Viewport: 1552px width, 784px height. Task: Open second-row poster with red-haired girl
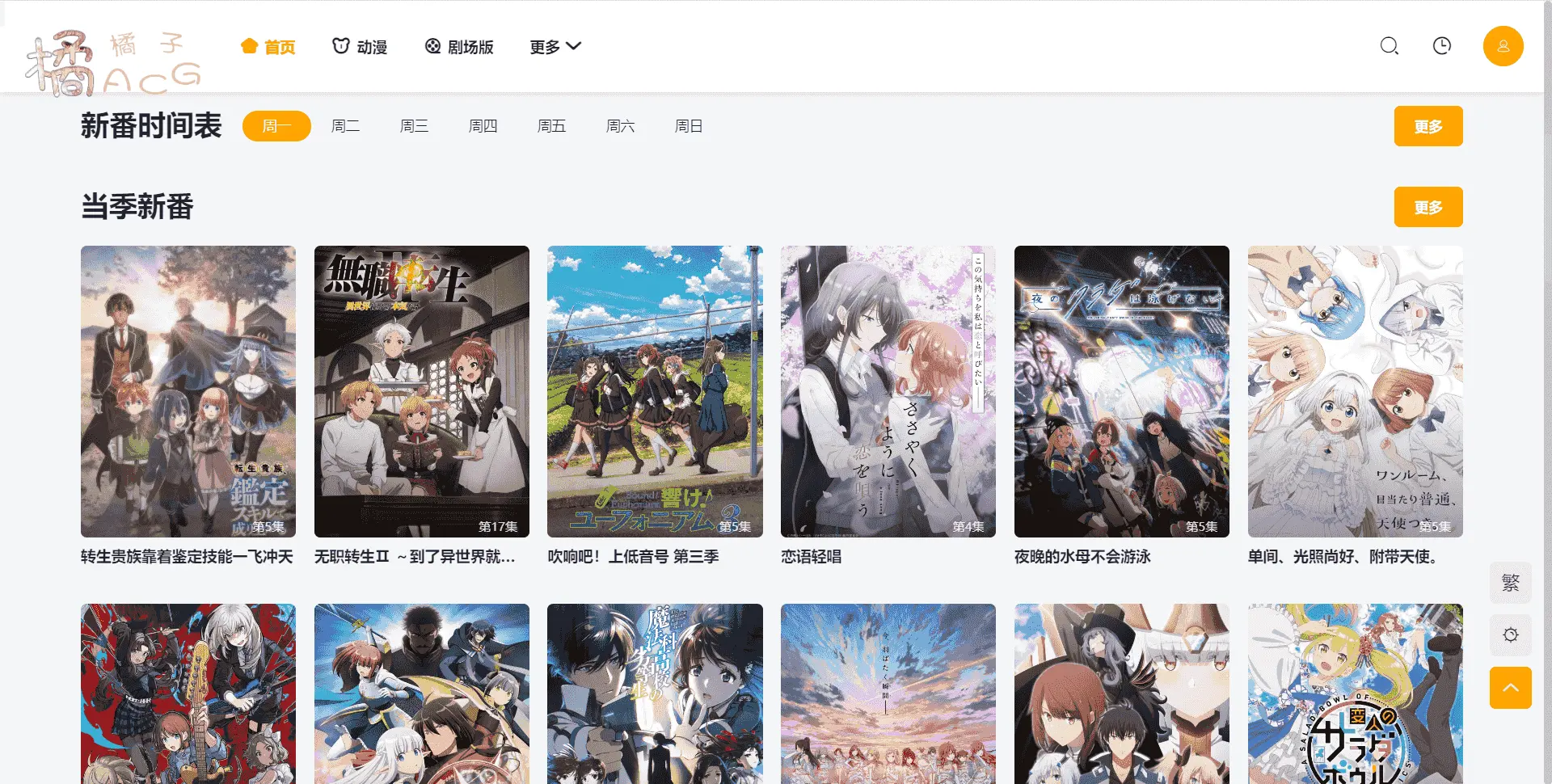tap(1122, 693)
